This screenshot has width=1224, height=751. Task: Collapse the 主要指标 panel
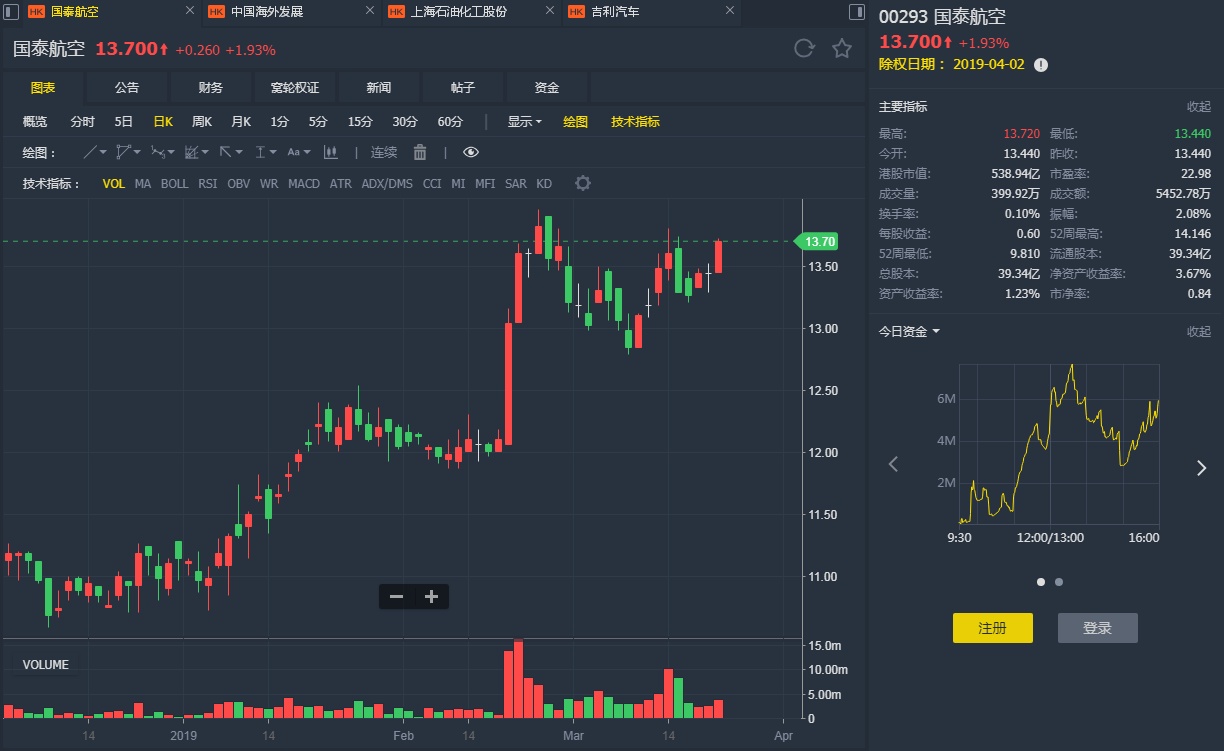click(x=1199, y=107)
